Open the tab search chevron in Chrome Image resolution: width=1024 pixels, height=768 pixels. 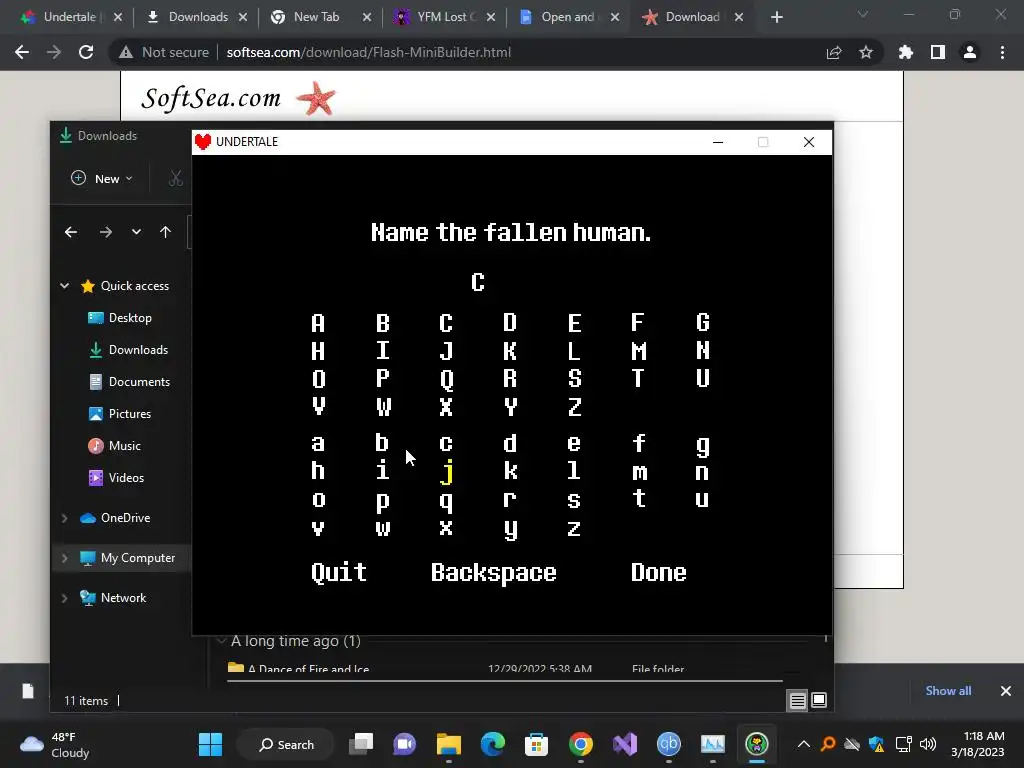(863, 14)
